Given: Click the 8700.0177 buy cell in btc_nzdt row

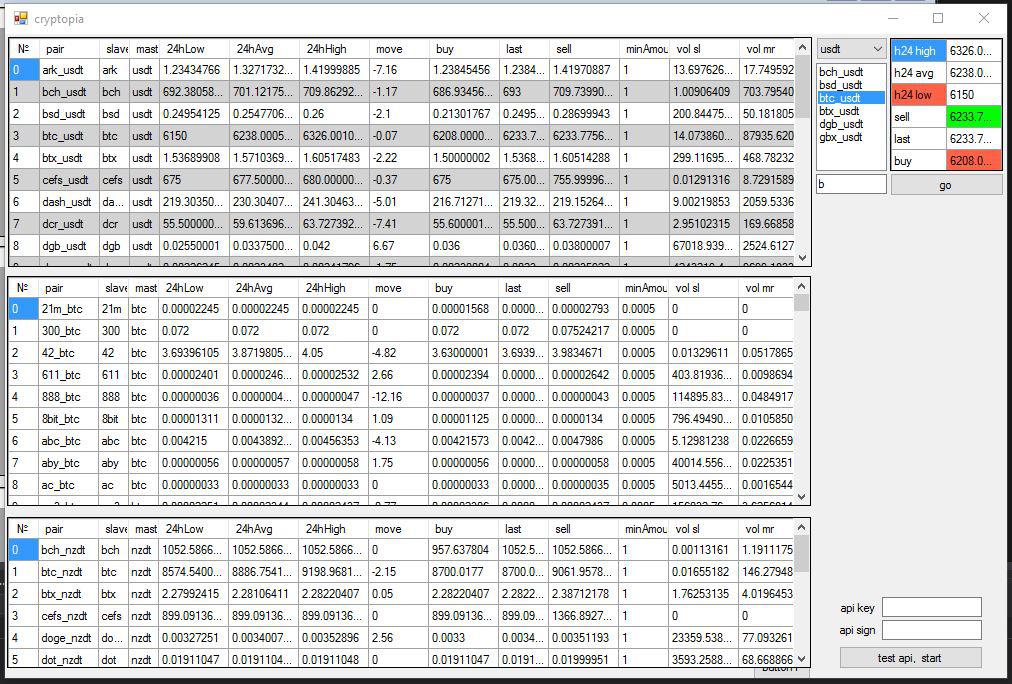Looking at the screenshot, I should tap(463, 572).
